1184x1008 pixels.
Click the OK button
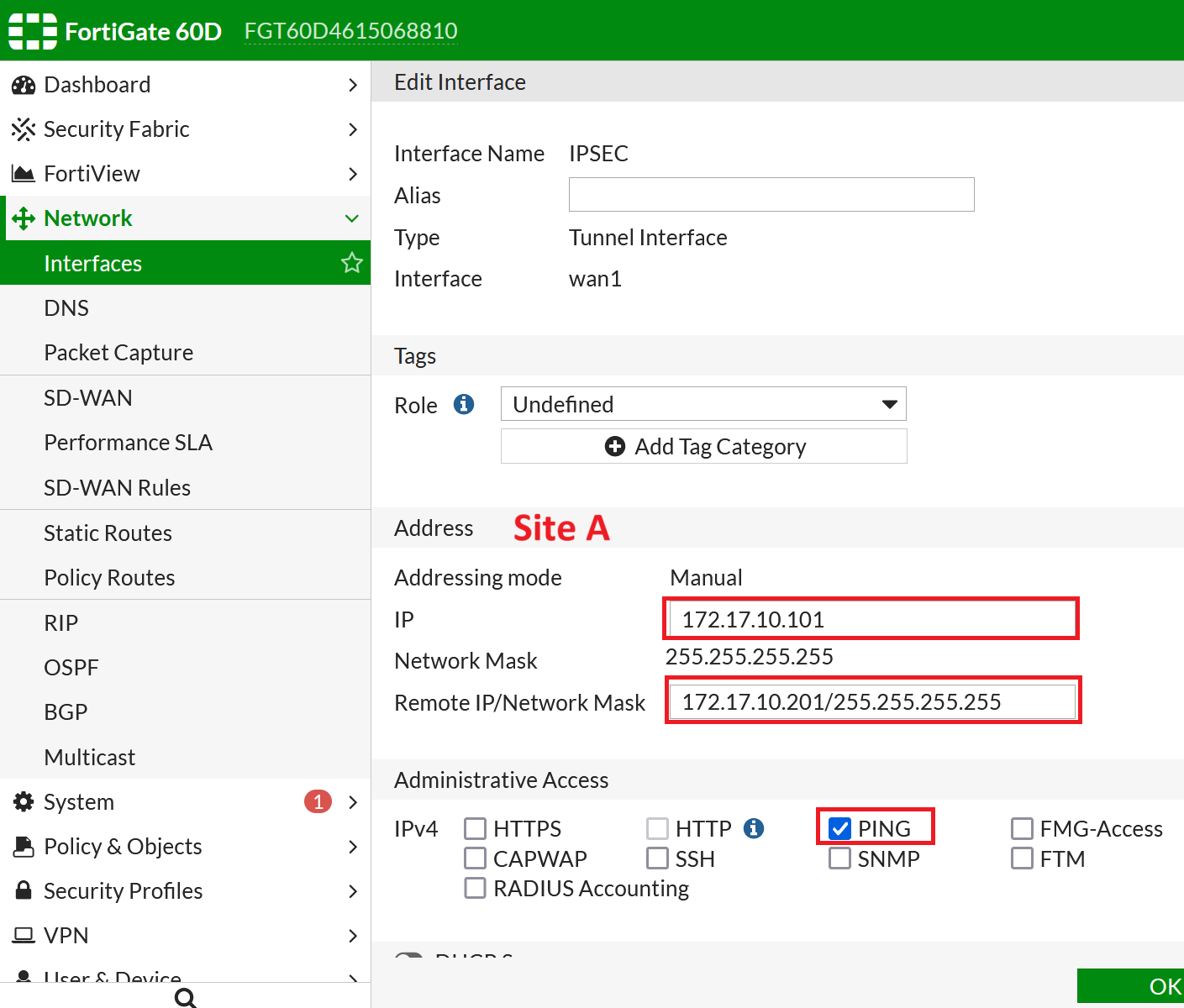coord(1130,986)
